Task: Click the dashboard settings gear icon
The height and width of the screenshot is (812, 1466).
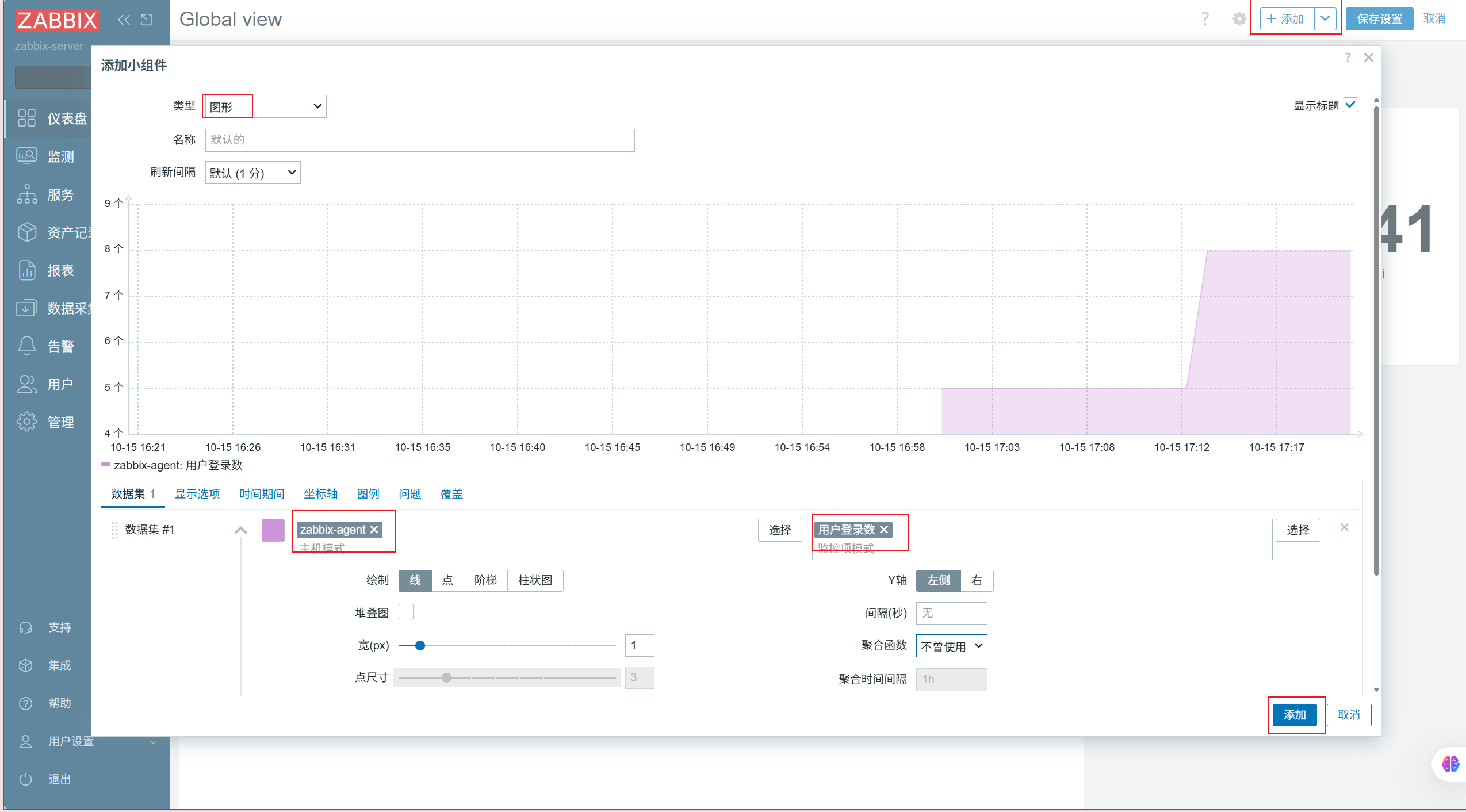Action: (x=1239, y=19)
